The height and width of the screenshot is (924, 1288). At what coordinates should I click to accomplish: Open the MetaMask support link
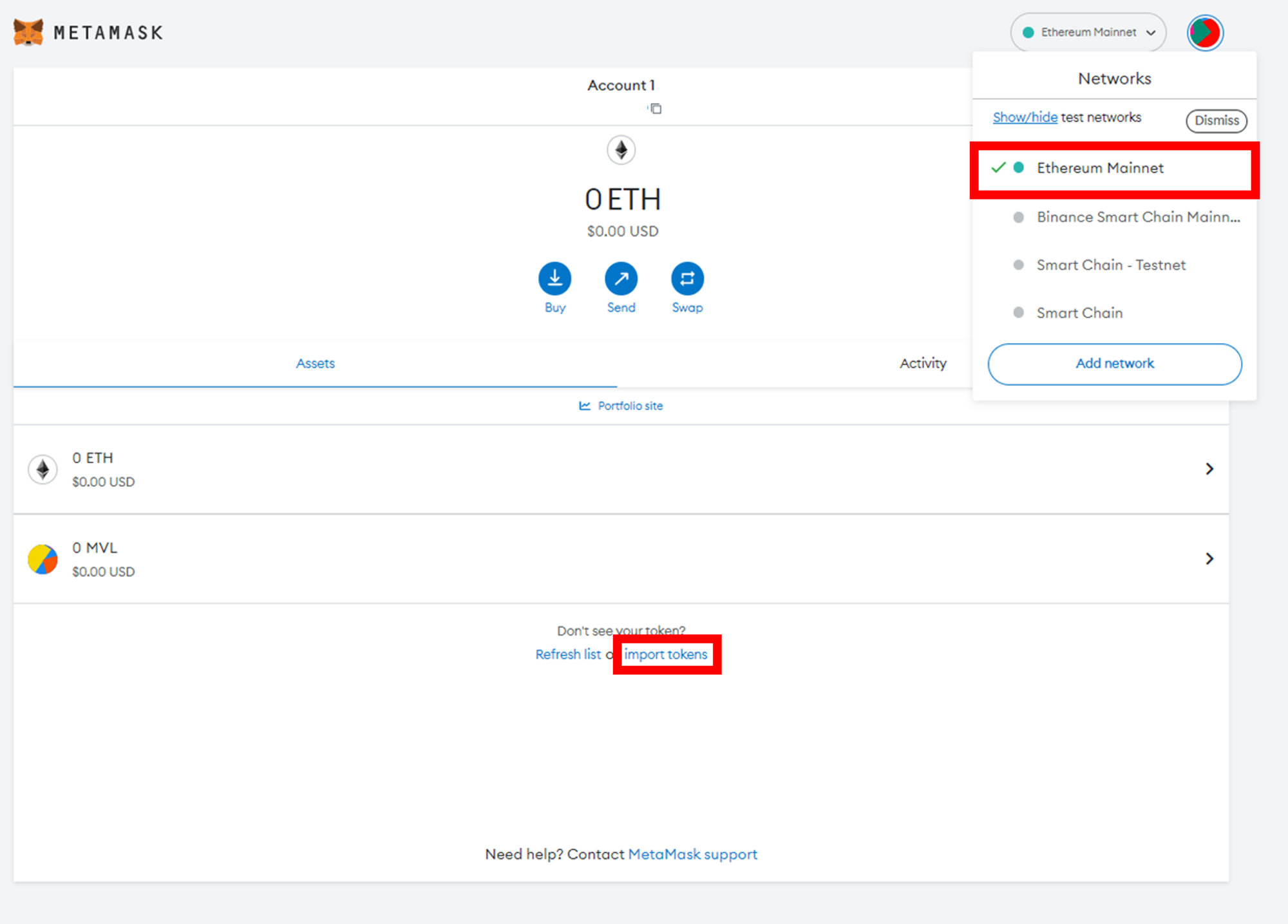[x=692, y=854]
